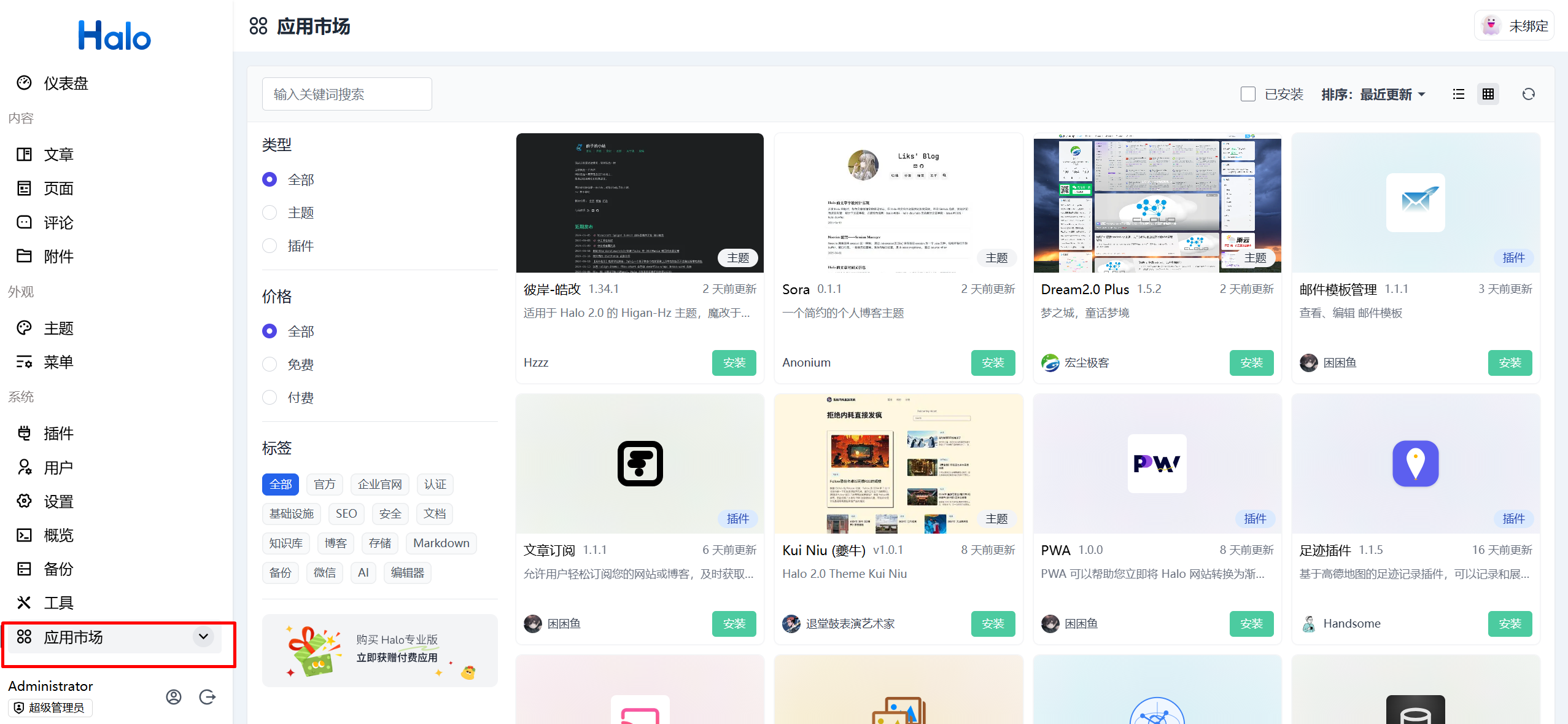Click the refresh icon in toolbar
Viewport: 1568px width, 724px height.
tap(1529, 94)
